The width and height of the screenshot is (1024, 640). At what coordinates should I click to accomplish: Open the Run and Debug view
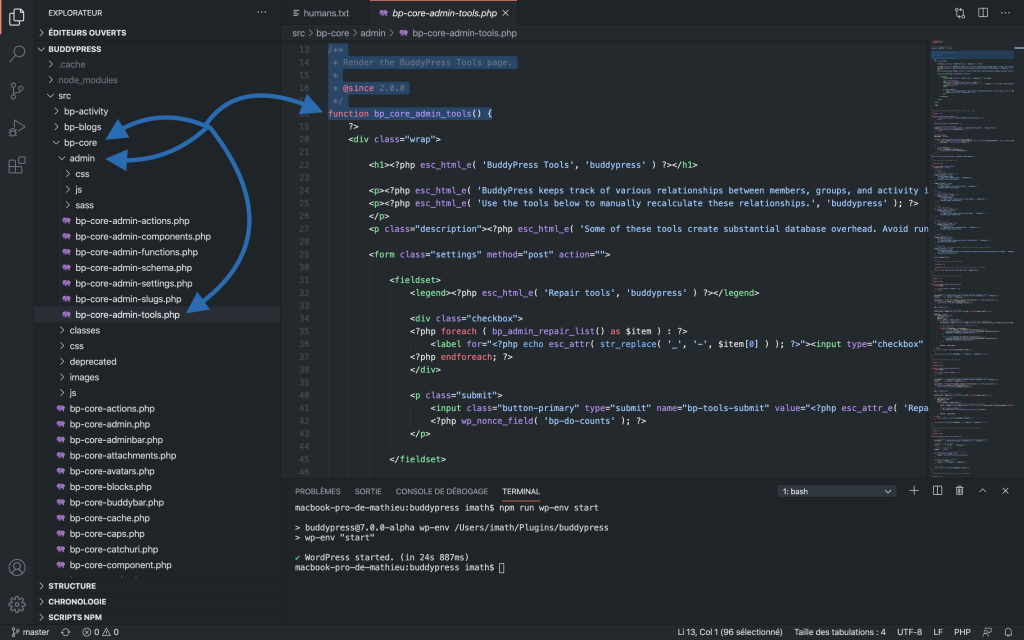point(17,128)
